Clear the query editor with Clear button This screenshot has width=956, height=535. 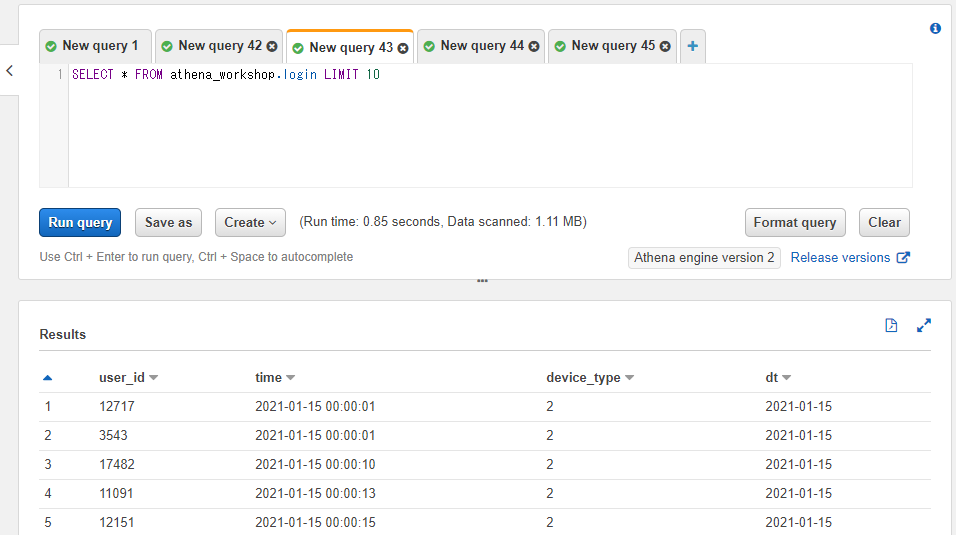tap(884, 223)
